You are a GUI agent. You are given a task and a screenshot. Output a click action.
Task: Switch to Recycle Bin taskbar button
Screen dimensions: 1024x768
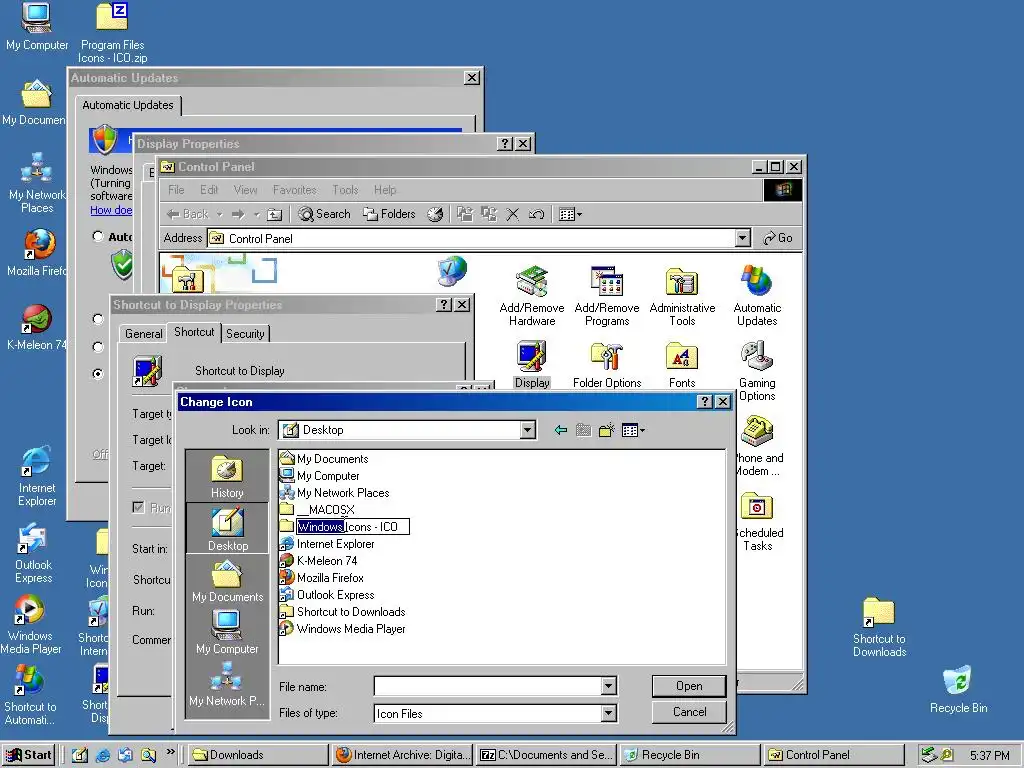tap(690, 755)
